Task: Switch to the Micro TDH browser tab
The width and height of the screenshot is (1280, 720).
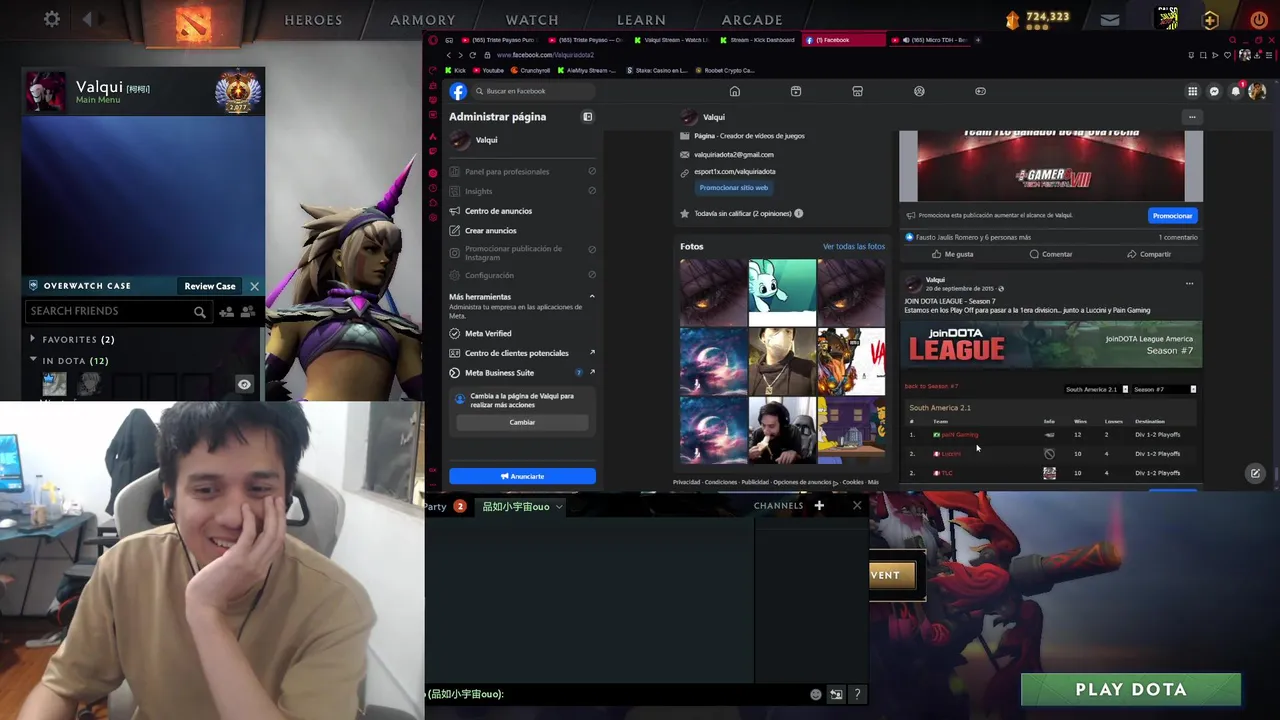Action: pos(930,40)
